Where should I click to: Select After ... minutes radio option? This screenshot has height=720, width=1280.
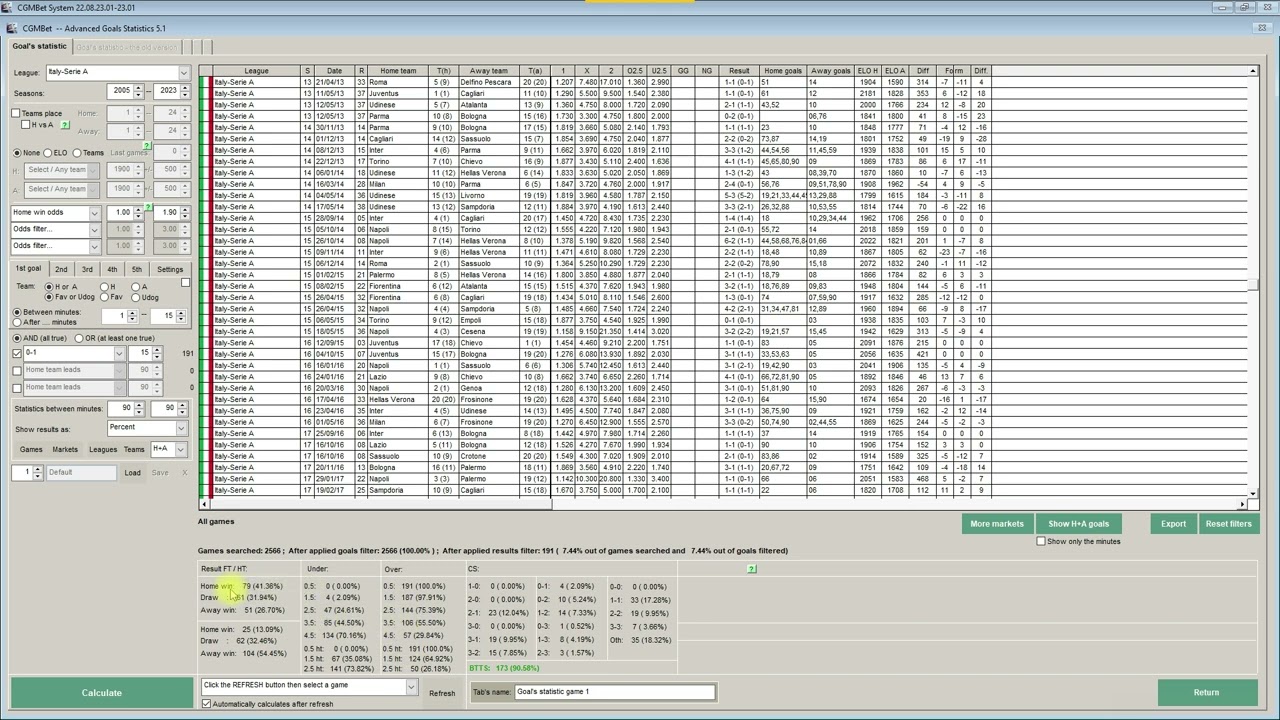(x=17, y=322)
